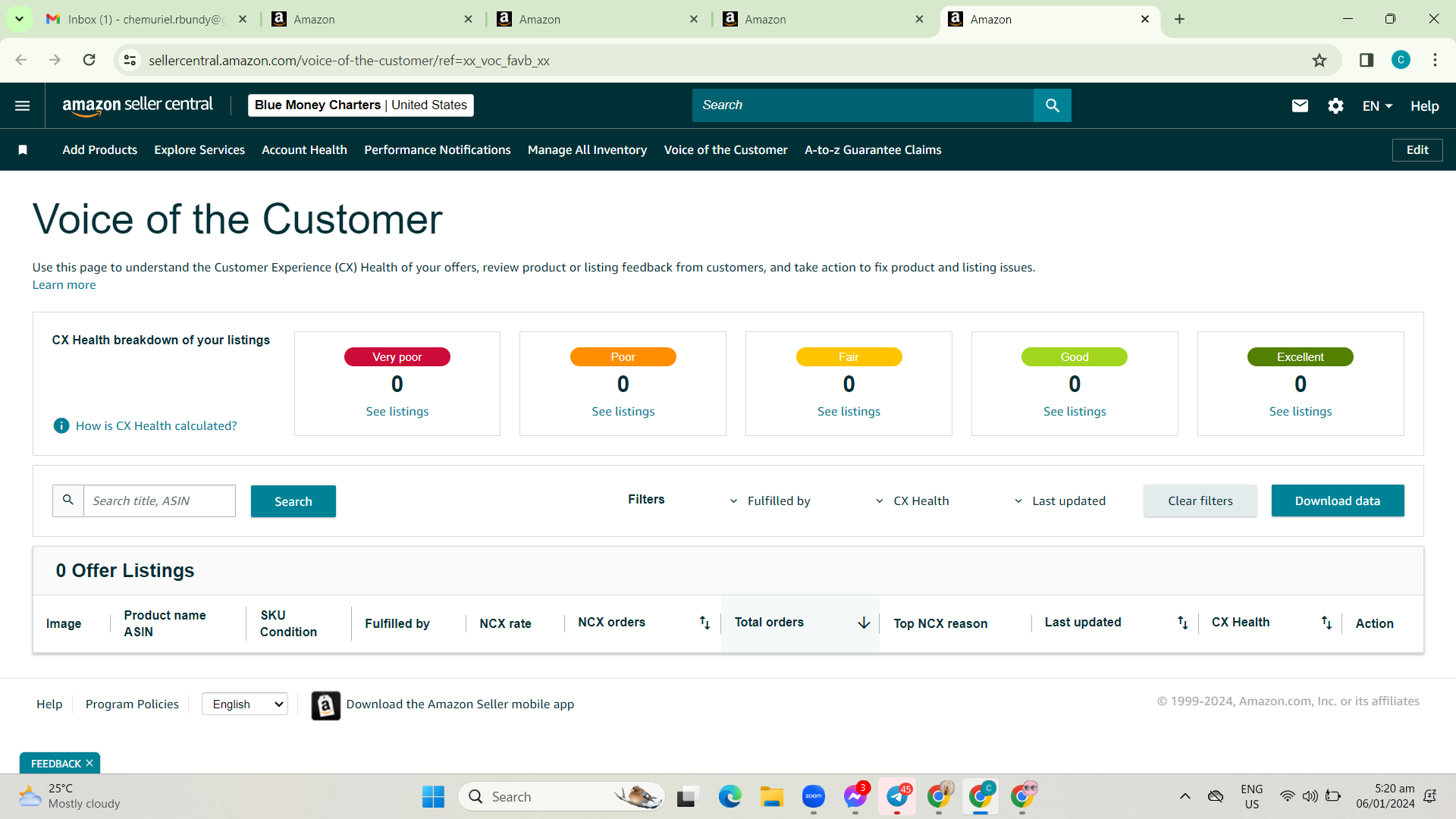Open the tab search chevron in Chrome
Viewport: 1456px width, 819px height.
[x=19, y=19]
